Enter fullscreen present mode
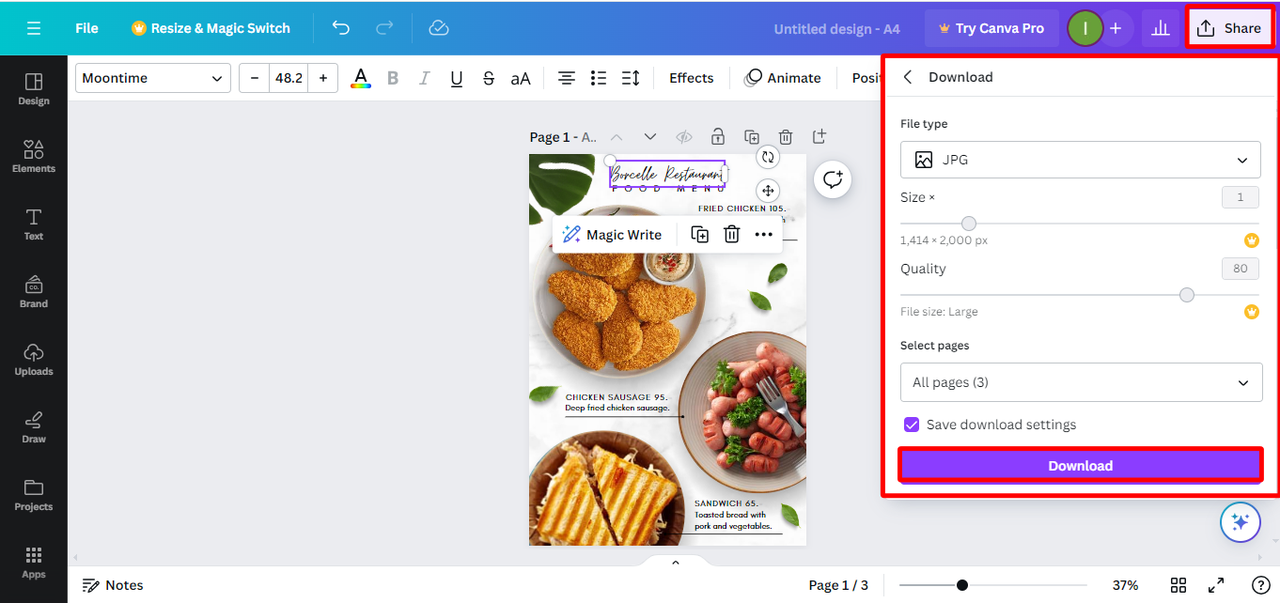1280x603 pixels. [1216, 585]
